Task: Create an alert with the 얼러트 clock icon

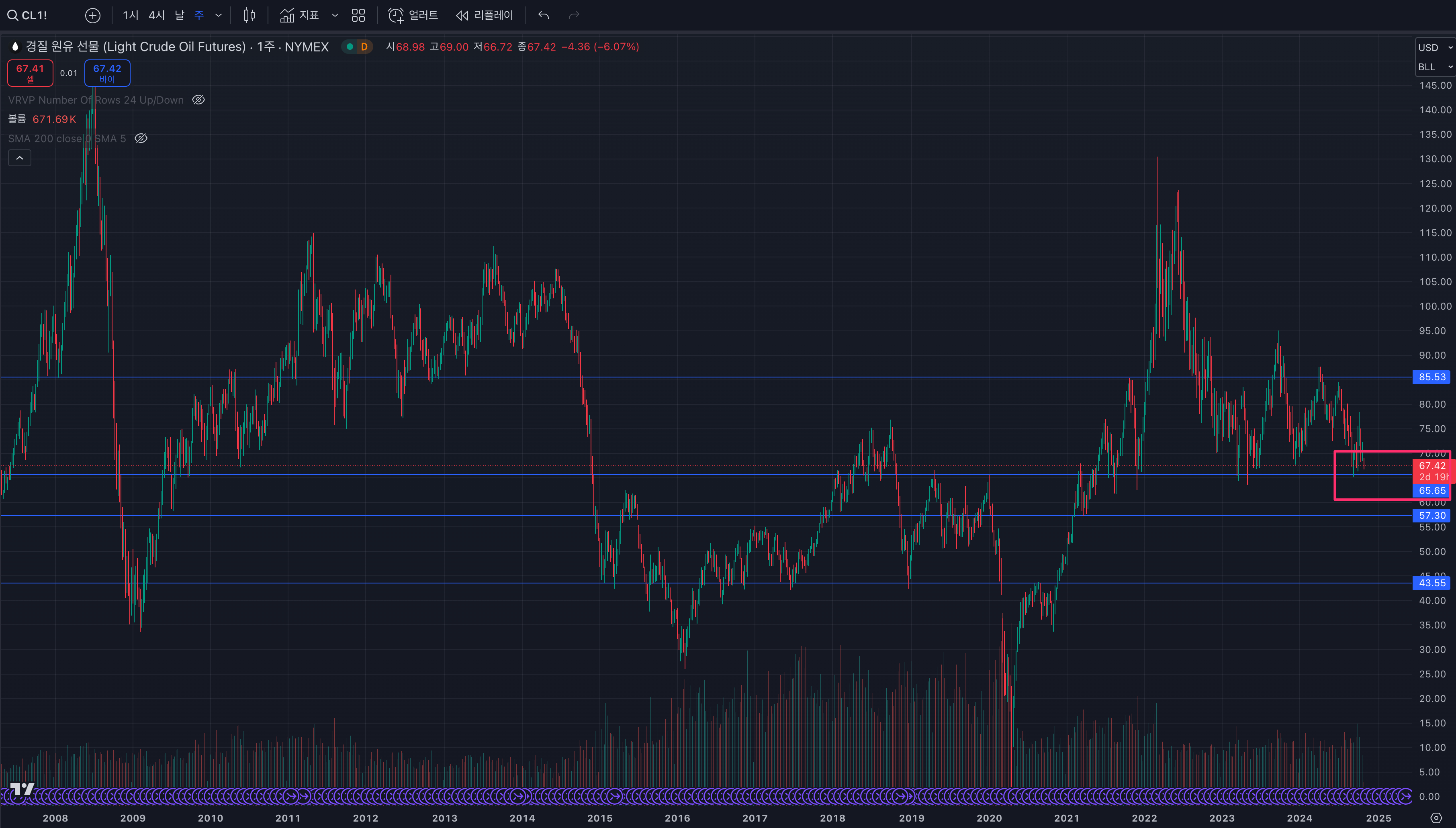Action: click(x=396, y=15)
